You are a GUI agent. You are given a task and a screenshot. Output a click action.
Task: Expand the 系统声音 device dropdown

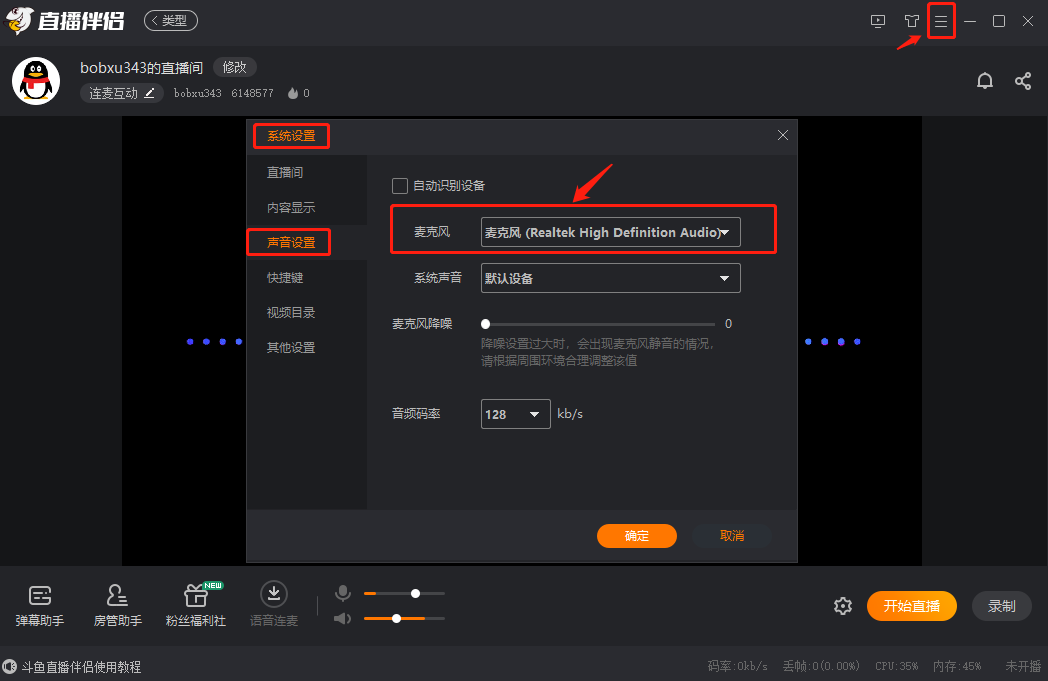[x=610, y=278]
